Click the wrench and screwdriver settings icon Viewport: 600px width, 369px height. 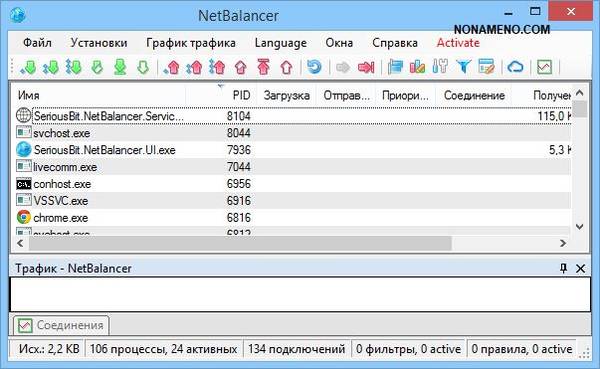point(440,67)
